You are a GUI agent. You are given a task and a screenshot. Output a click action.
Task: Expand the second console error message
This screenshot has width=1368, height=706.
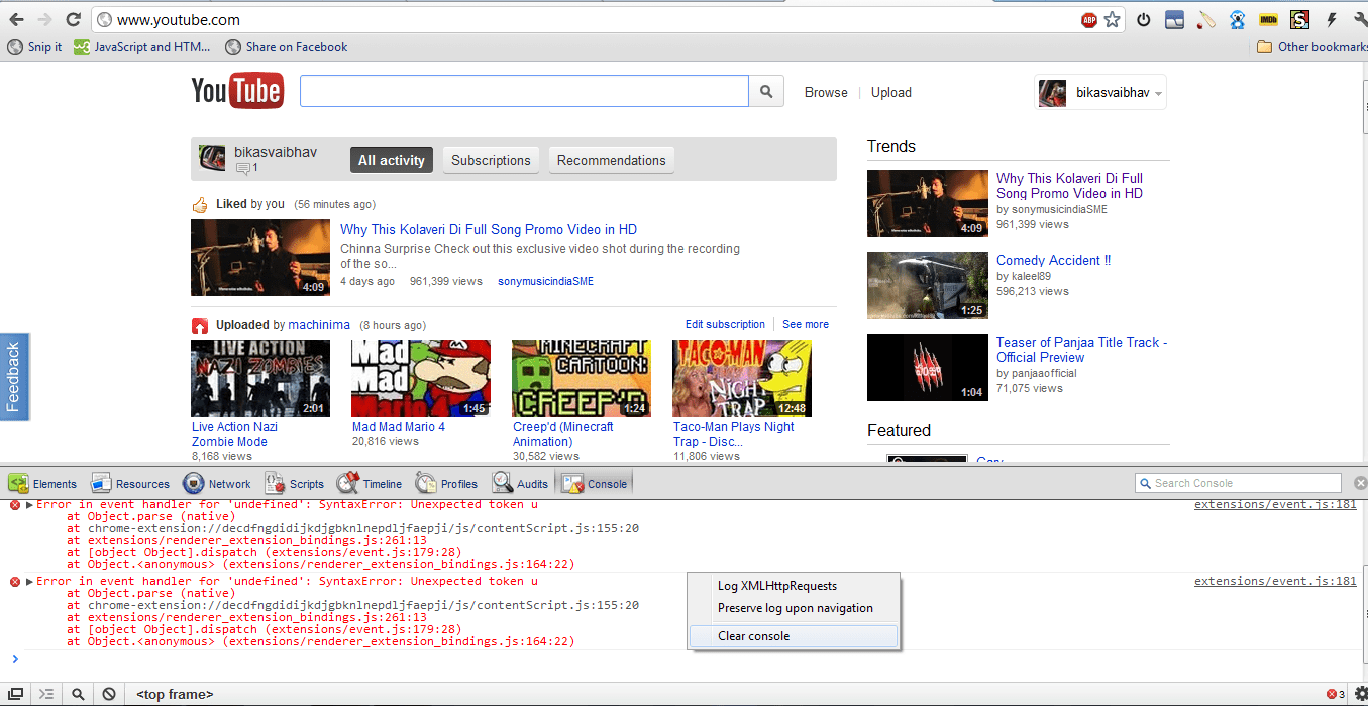click(30, 582)
